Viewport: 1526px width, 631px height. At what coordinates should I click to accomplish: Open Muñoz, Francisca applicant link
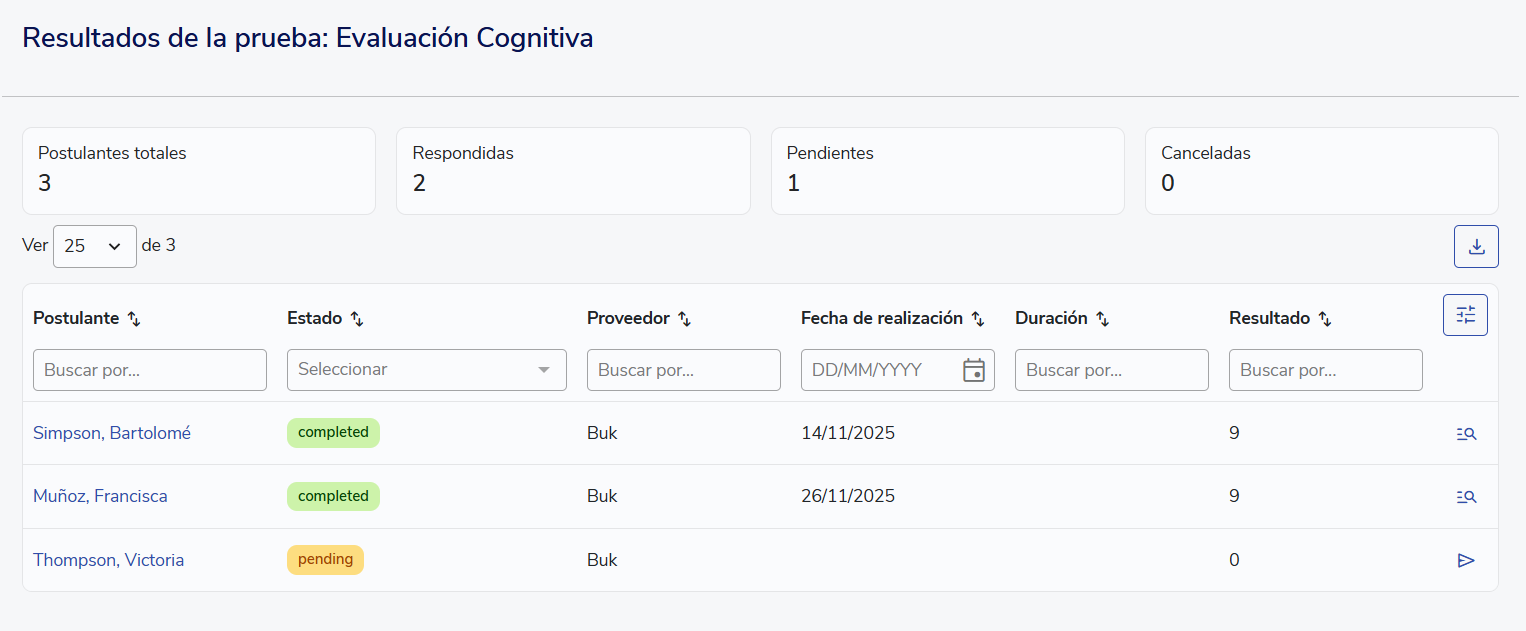[100, 496]
